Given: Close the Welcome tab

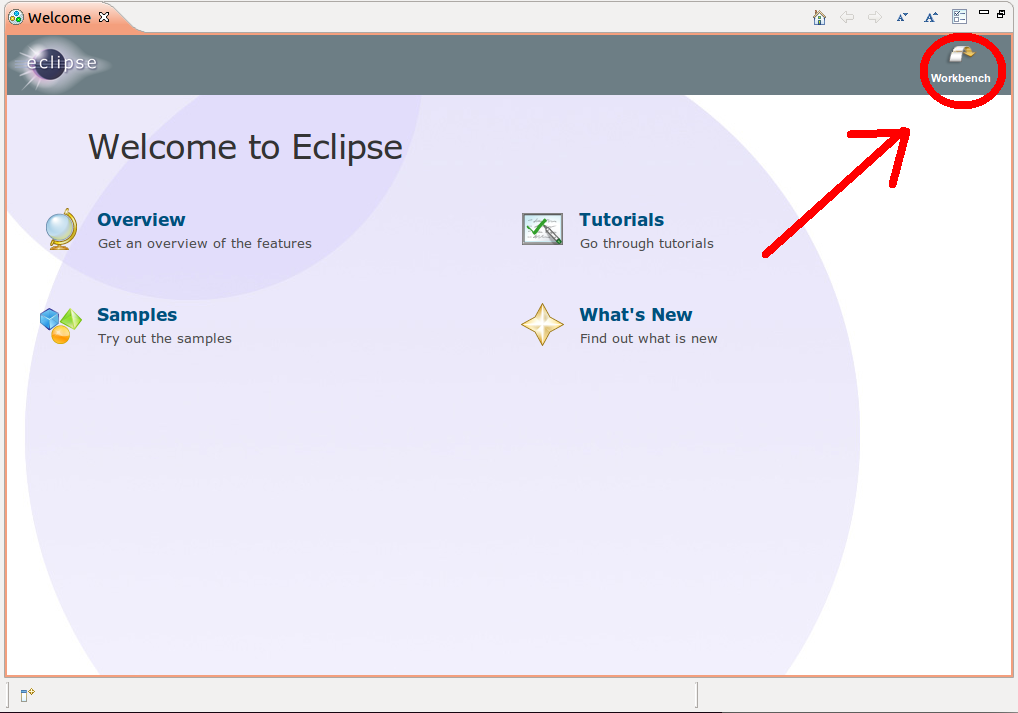Looking at the screenshot, I should [104, 17].
